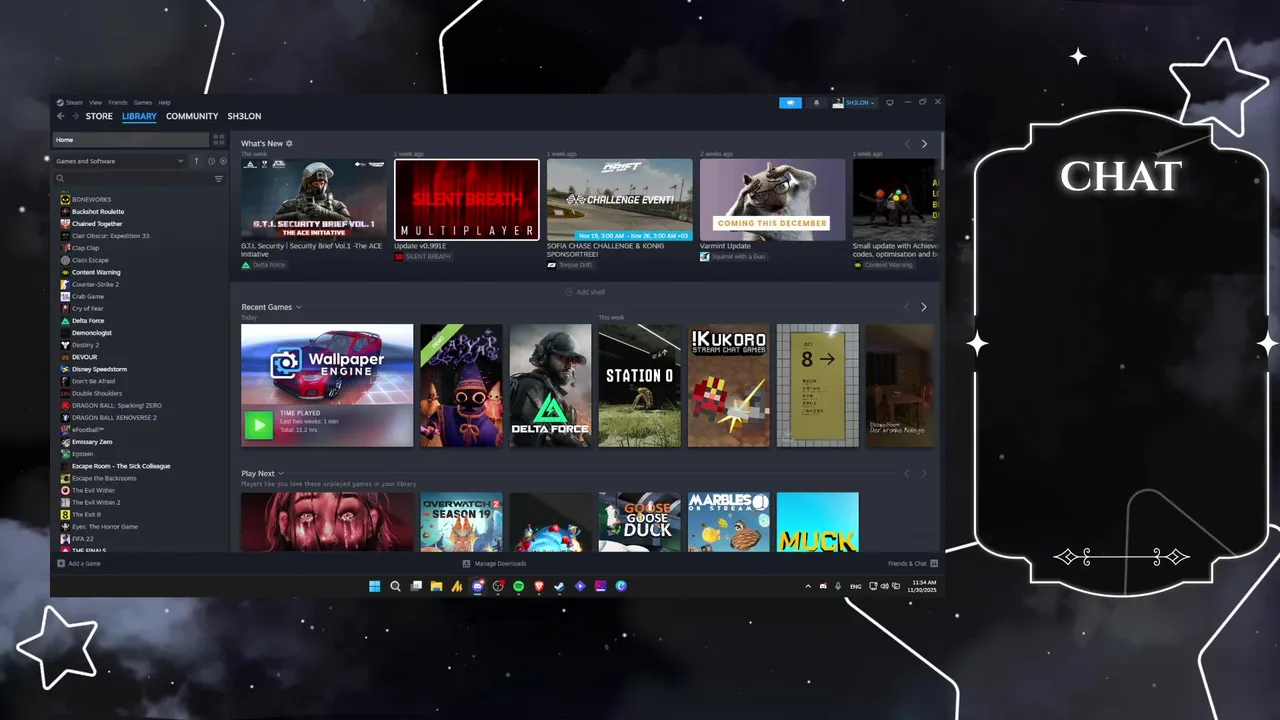Open File Explorer from taskbar

click(x=436, y=586)
